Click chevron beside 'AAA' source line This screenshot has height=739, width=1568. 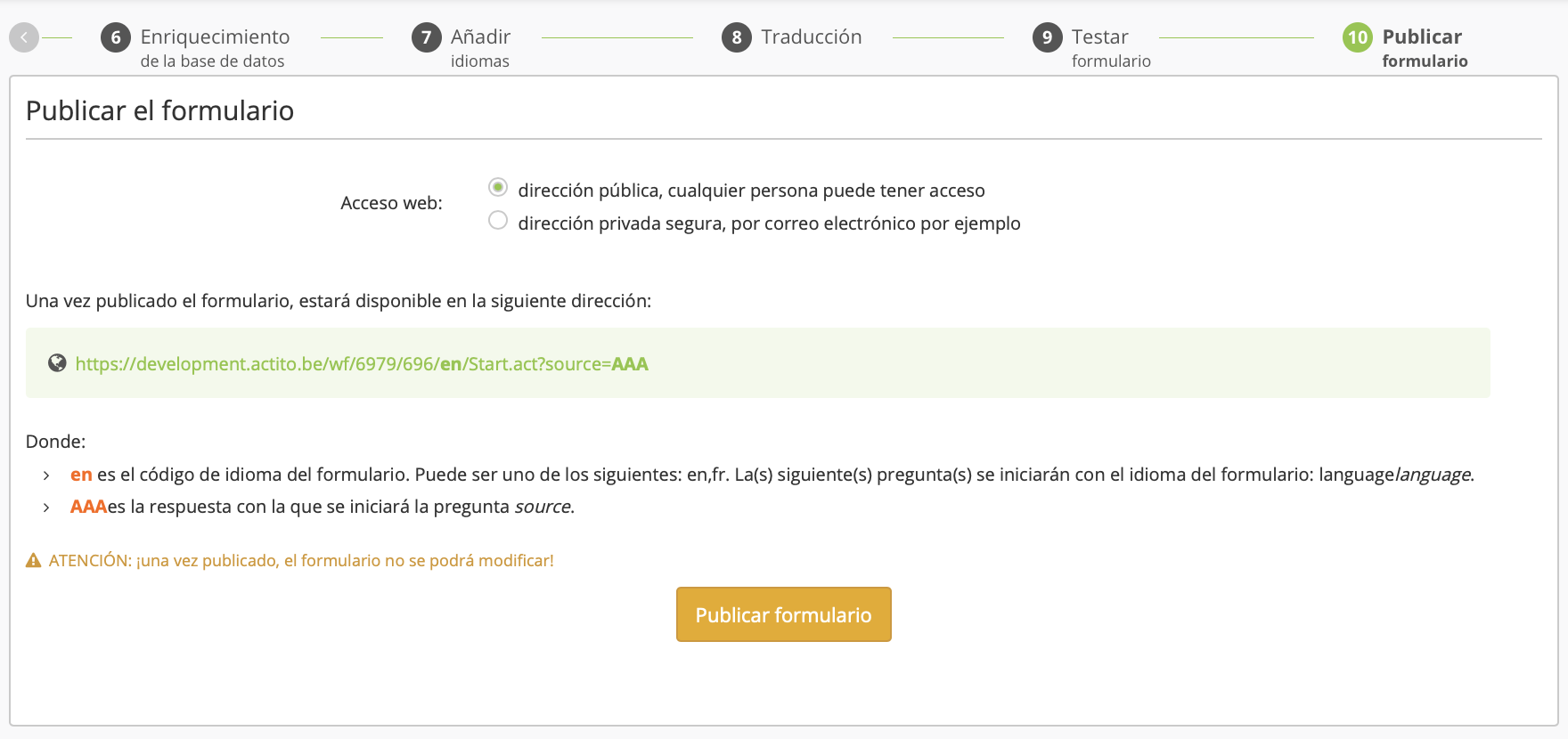[x=46, y=508]
